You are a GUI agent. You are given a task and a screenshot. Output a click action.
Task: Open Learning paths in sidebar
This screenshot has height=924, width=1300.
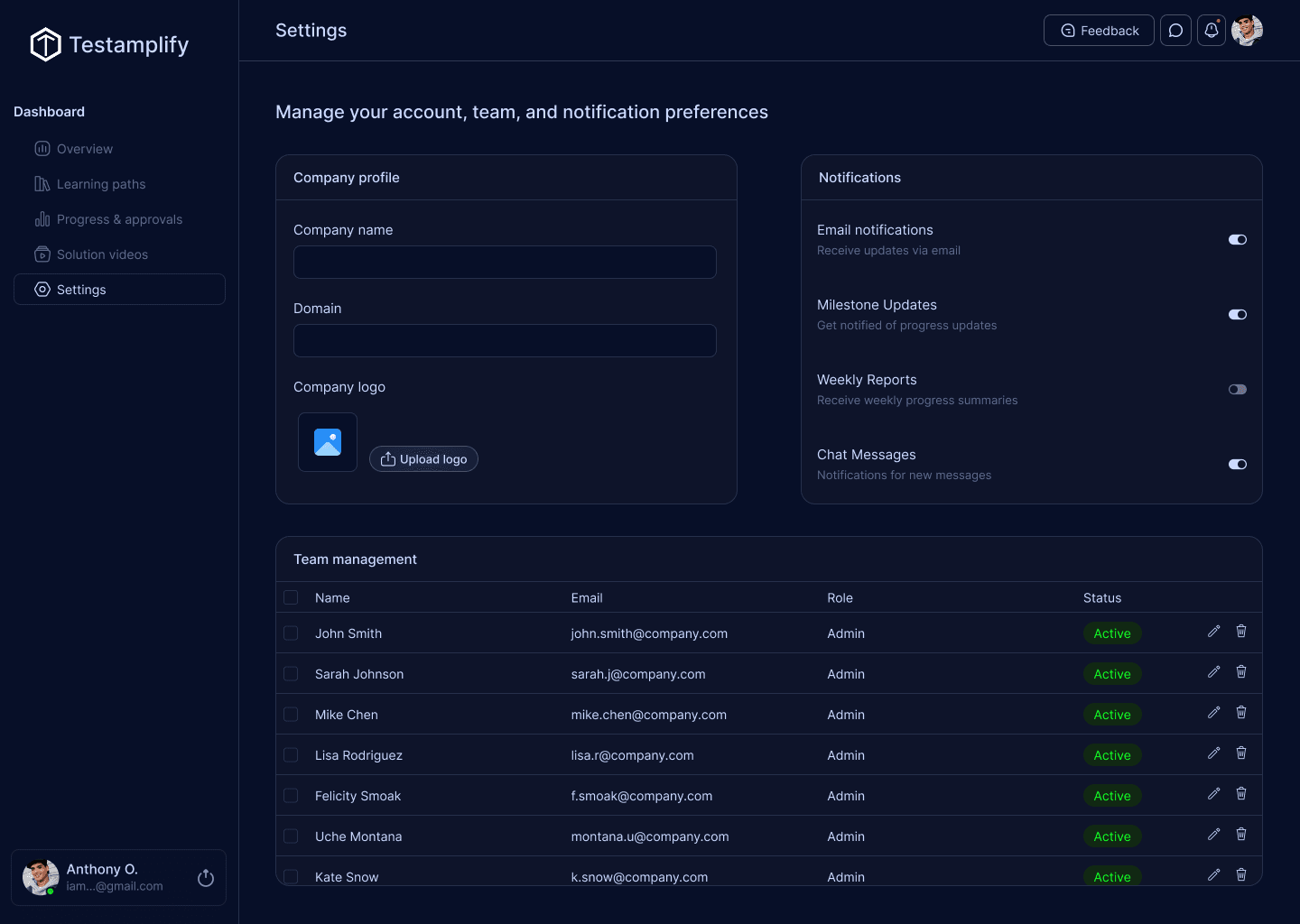point(101,184)
